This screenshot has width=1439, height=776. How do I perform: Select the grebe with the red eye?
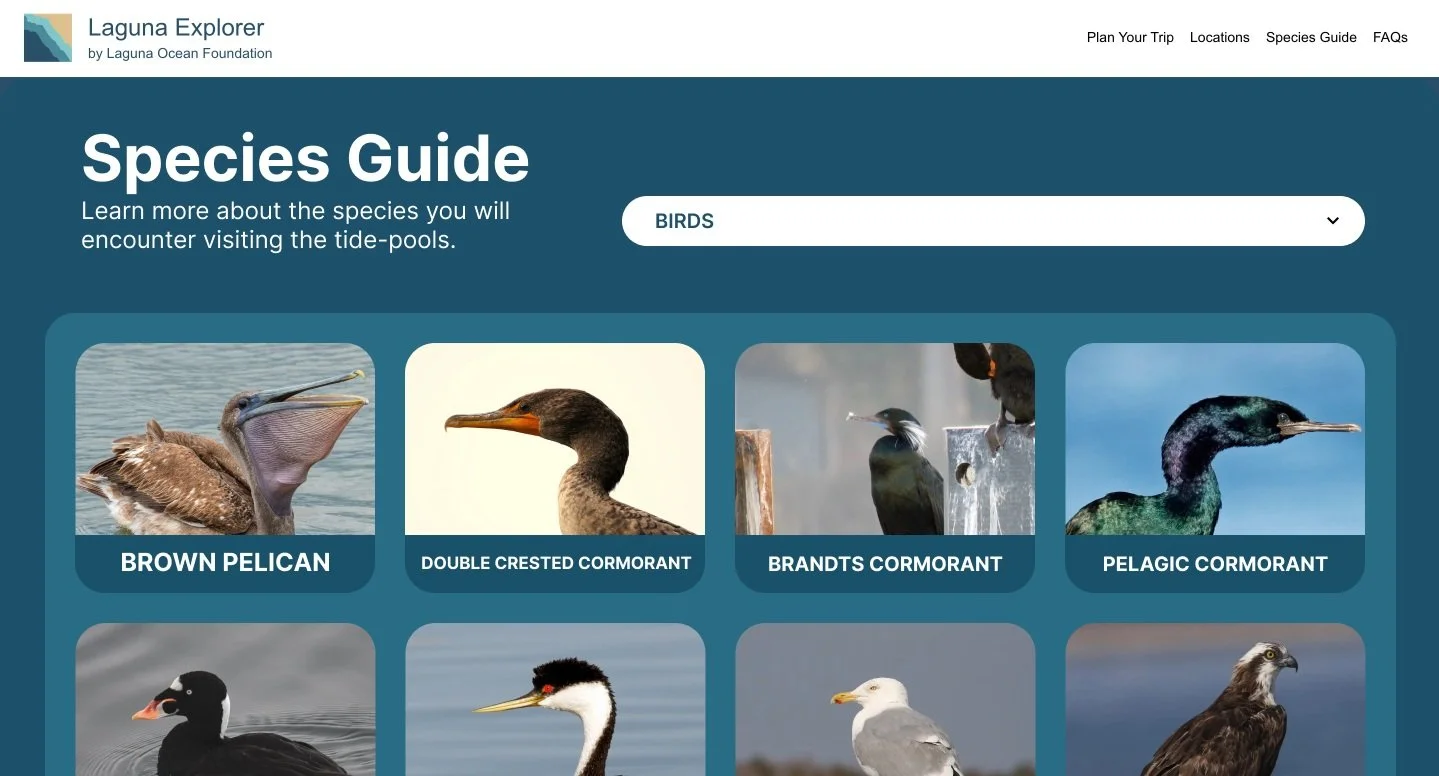click(555, 700)
